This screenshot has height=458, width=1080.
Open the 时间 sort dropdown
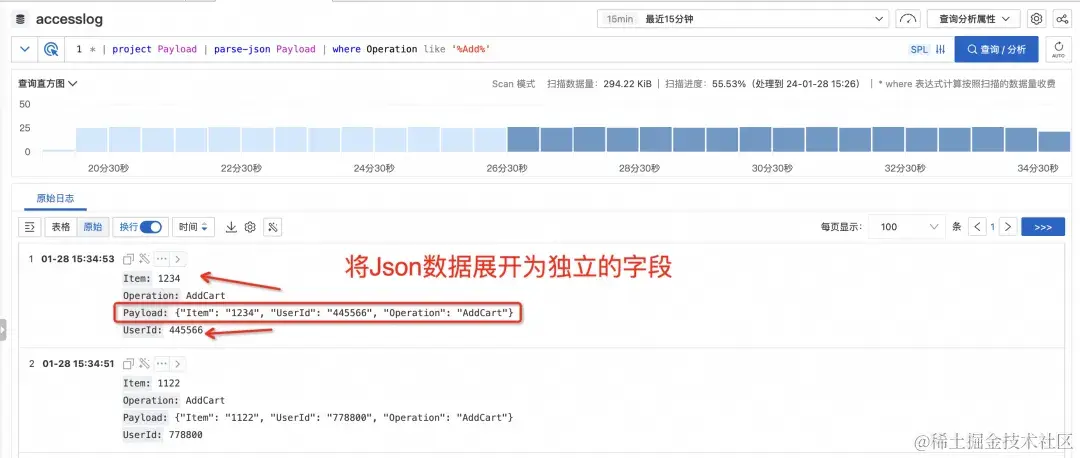pyautogui.click(x=194, y=227)
